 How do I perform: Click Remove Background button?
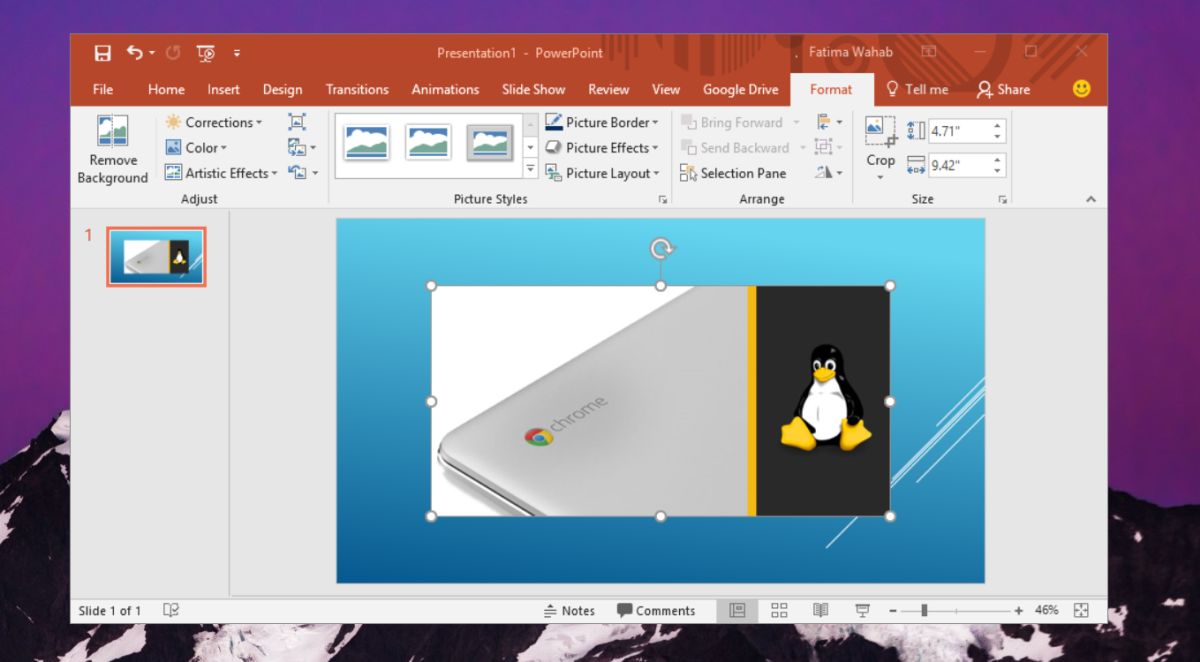(112, 149)
